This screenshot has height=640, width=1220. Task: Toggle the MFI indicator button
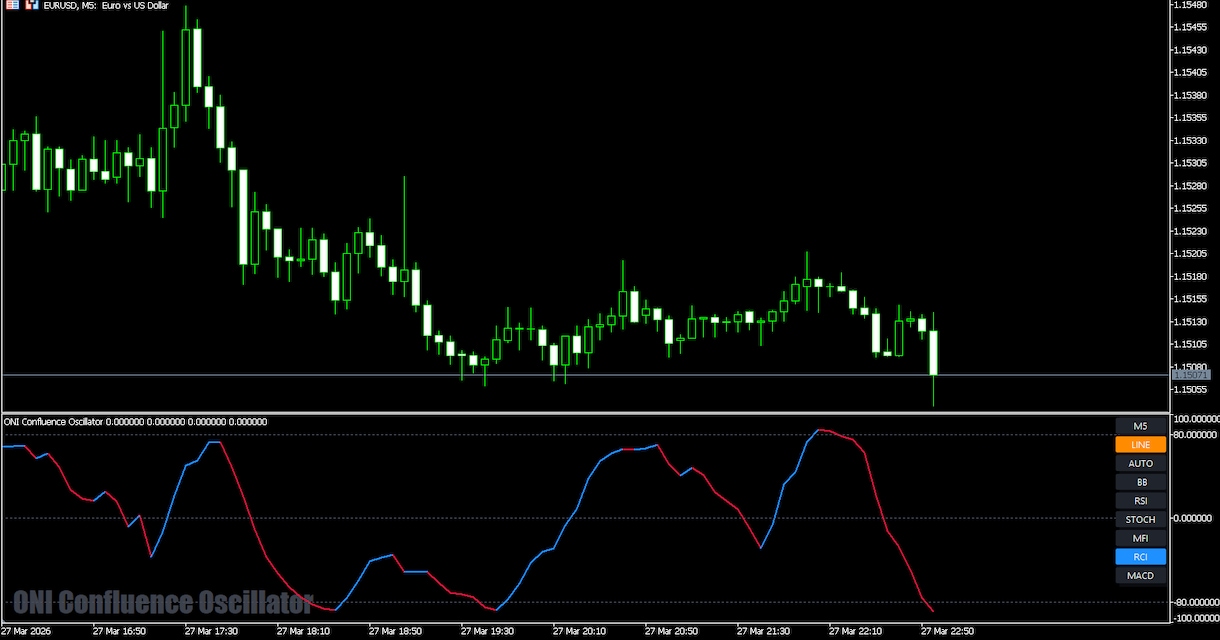[x=1140, y=538]
